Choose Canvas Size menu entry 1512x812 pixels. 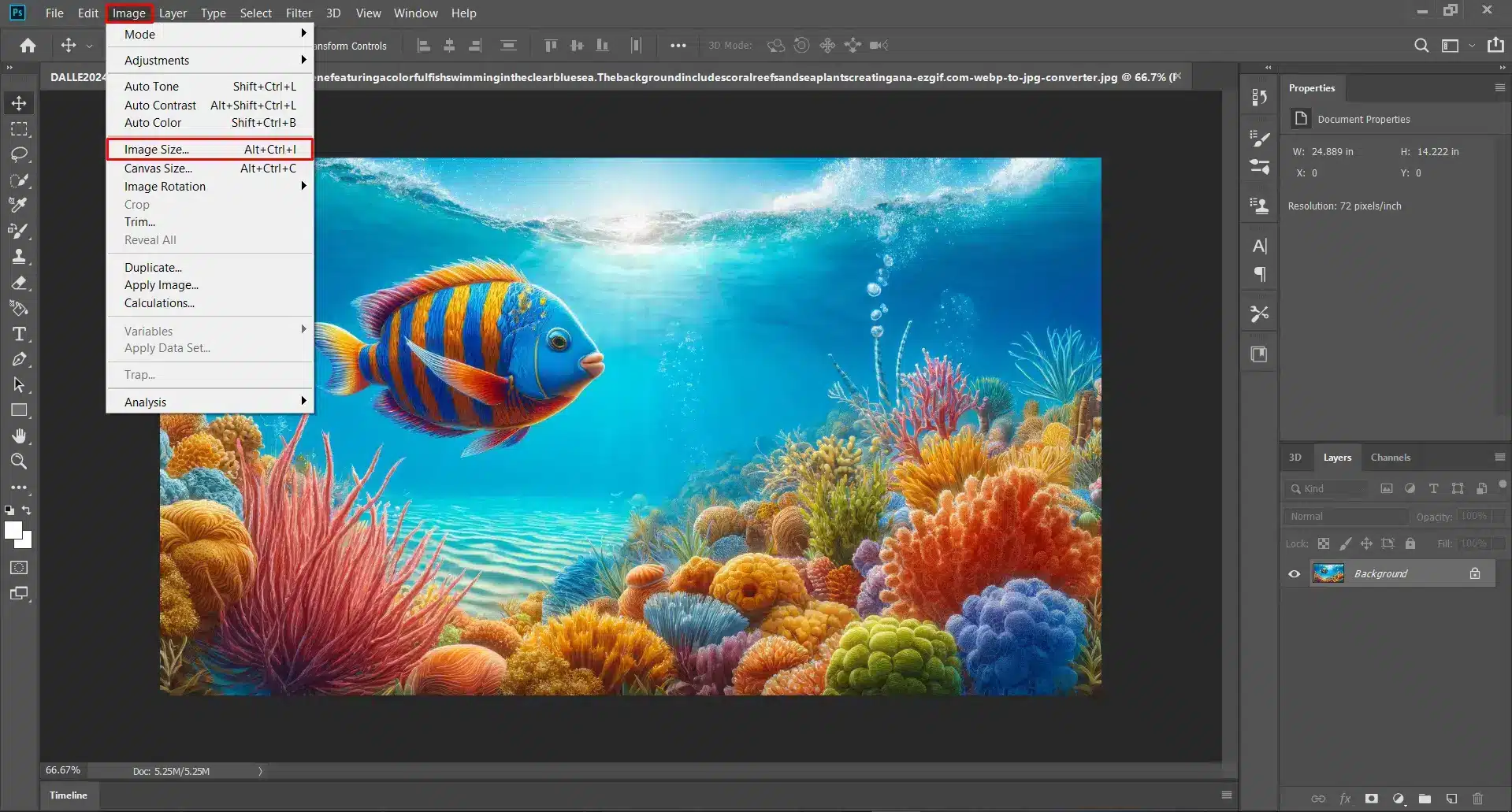210,169
